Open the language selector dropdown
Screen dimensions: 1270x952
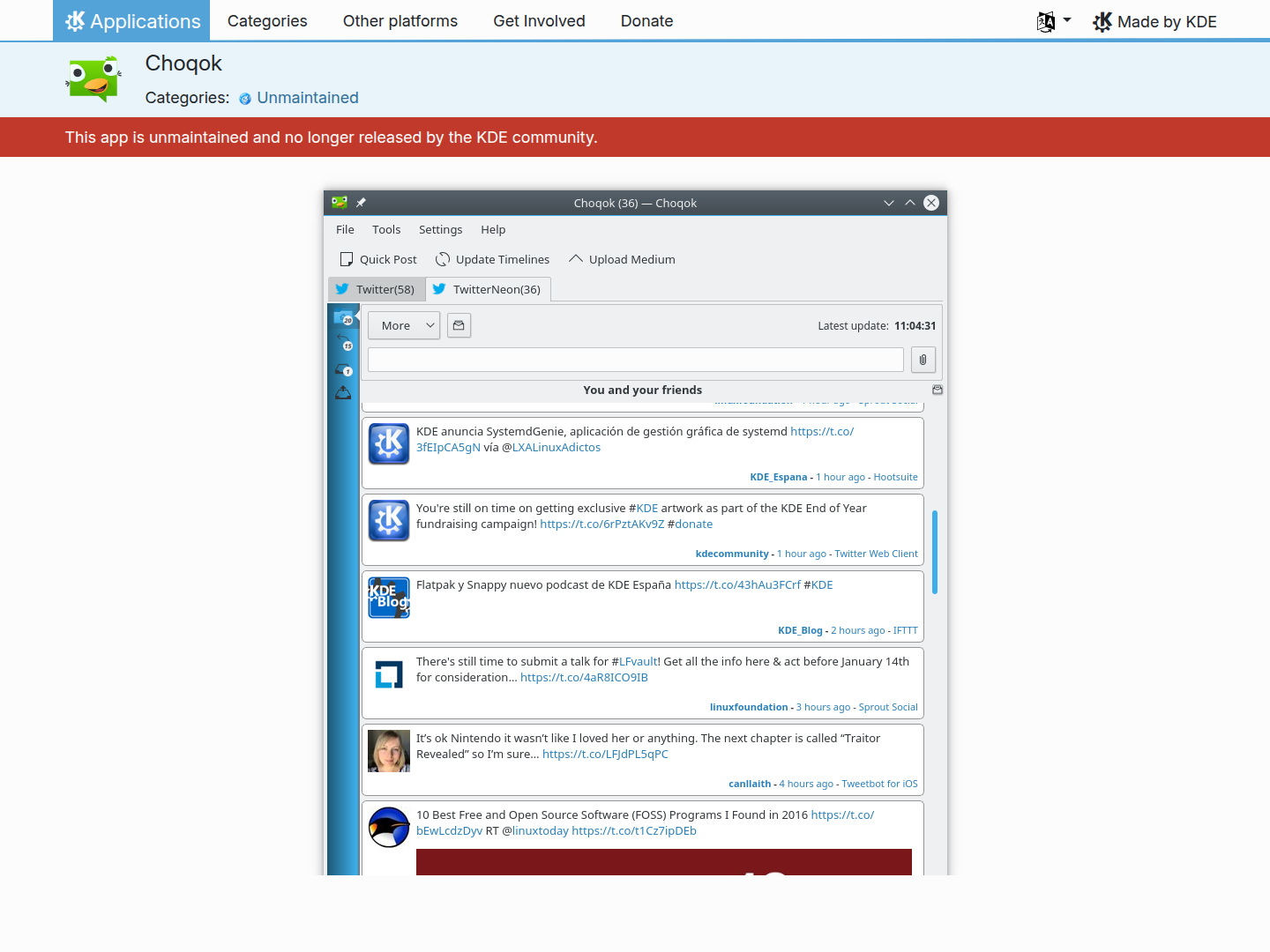(1054, 21)
